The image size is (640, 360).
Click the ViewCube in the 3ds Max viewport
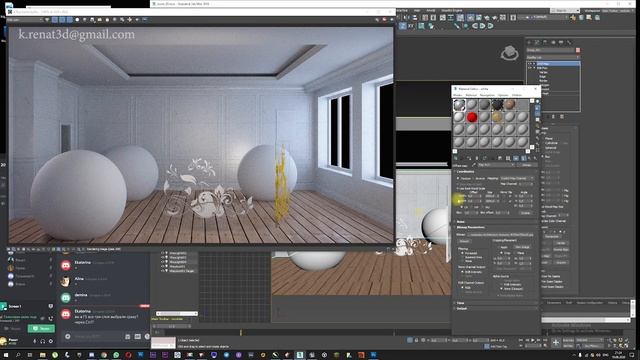pos(509,53)
